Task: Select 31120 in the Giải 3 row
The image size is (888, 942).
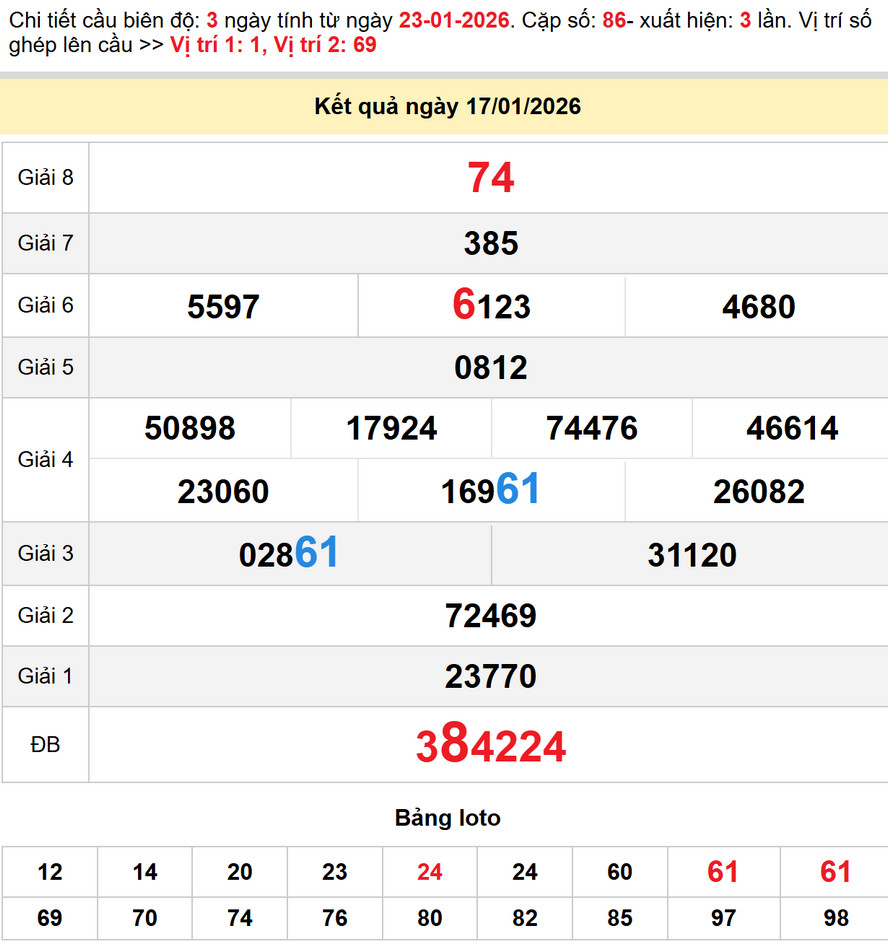Action: (x=690, y=553)
